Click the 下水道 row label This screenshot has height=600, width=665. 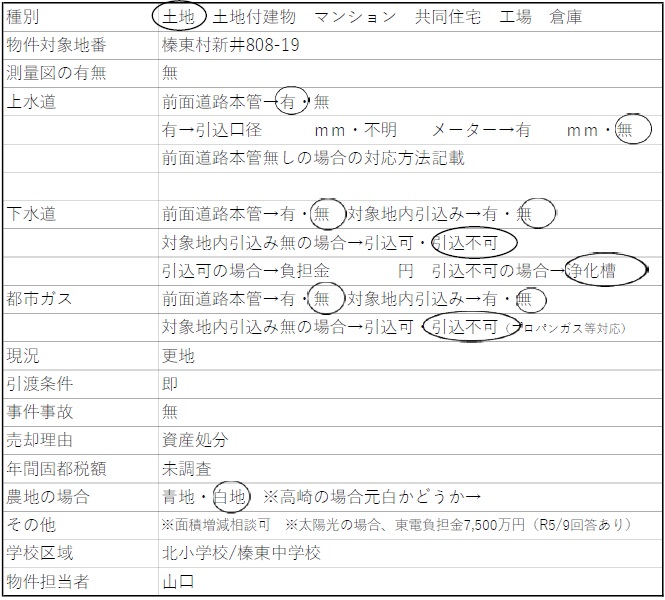tap(31, 214)
